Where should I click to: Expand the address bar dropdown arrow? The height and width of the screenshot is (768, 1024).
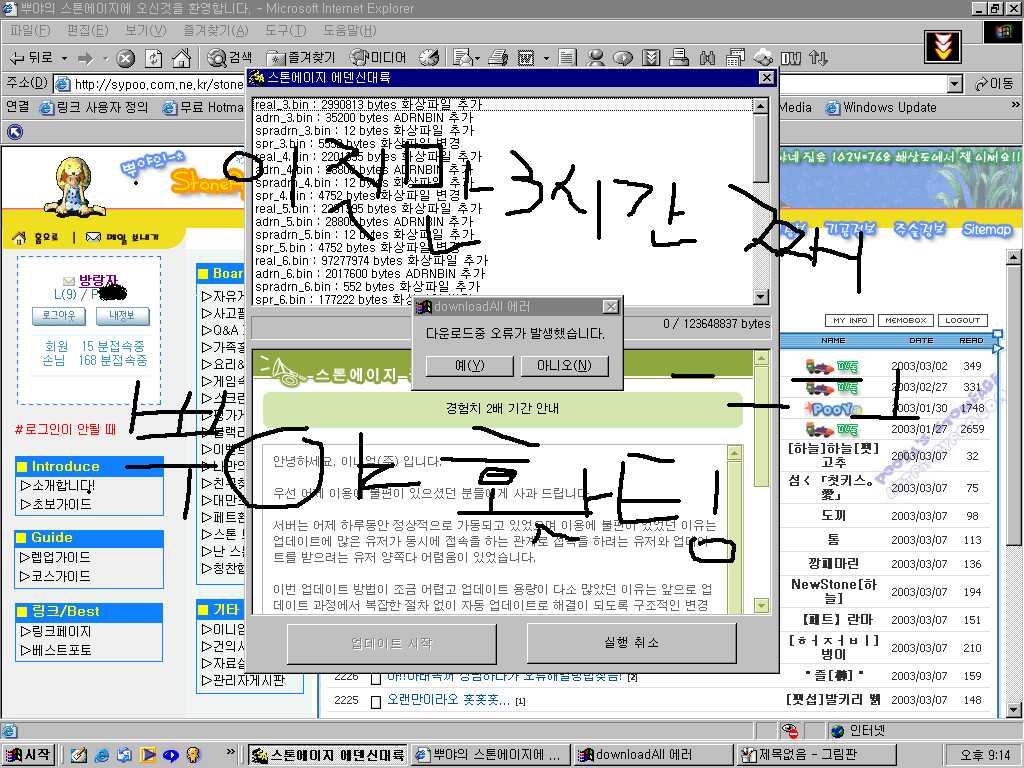(x=954, y=84)
